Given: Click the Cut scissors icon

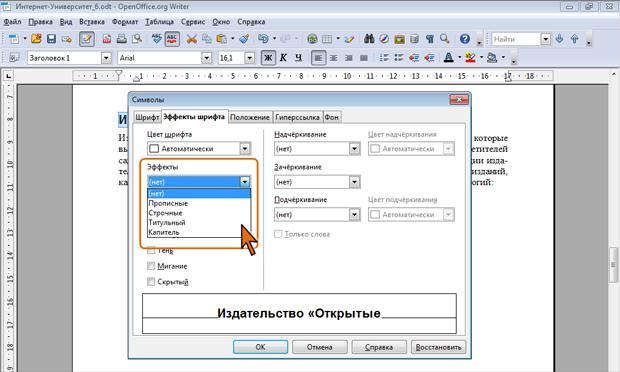Looking at the screenshot, I should tap(192, 39).
